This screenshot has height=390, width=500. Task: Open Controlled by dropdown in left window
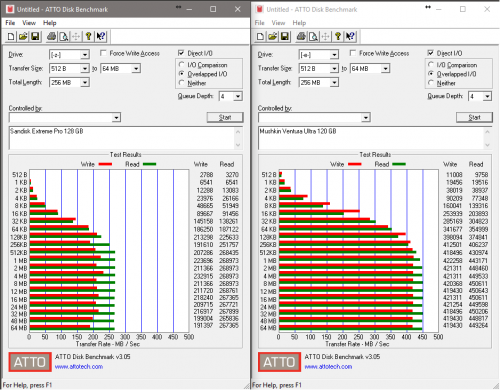116,117
